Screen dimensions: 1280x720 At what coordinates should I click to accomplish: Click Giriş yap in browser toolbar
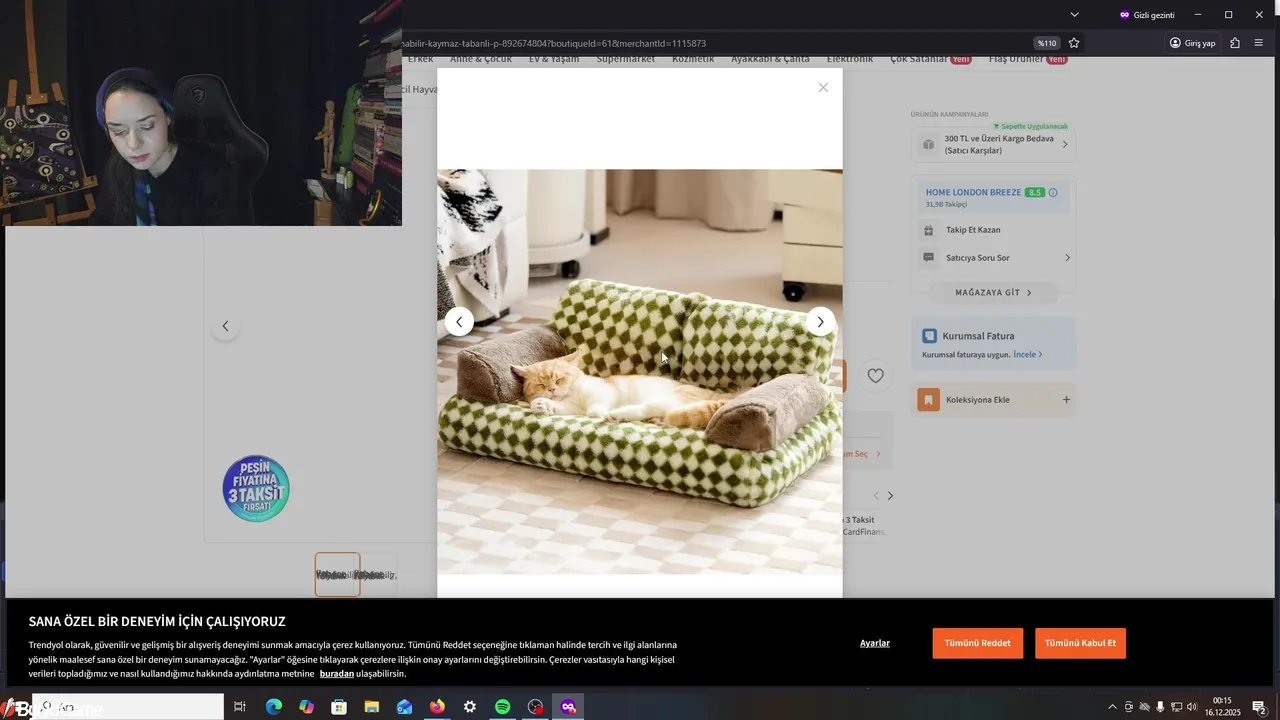coord(1193,43)
